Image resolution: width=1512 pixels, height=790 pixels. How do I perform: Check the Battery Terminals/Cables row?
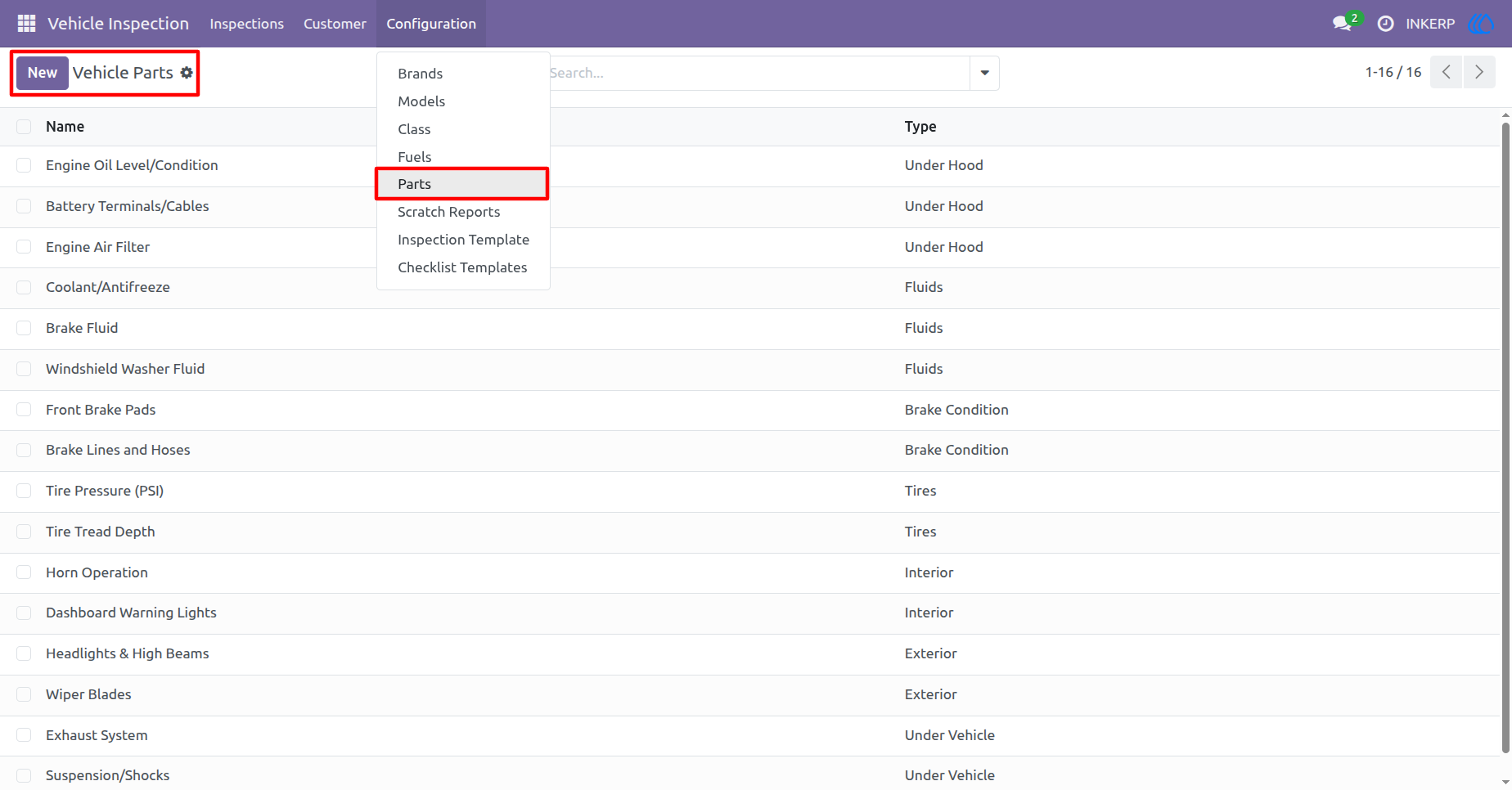tap(24, 206)
